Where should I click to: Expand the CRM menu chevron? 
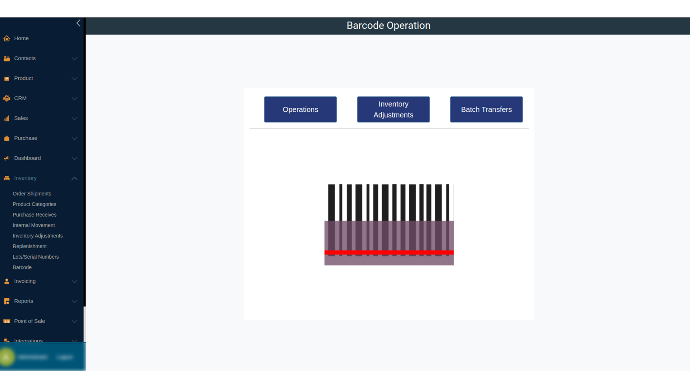[74, 98]
